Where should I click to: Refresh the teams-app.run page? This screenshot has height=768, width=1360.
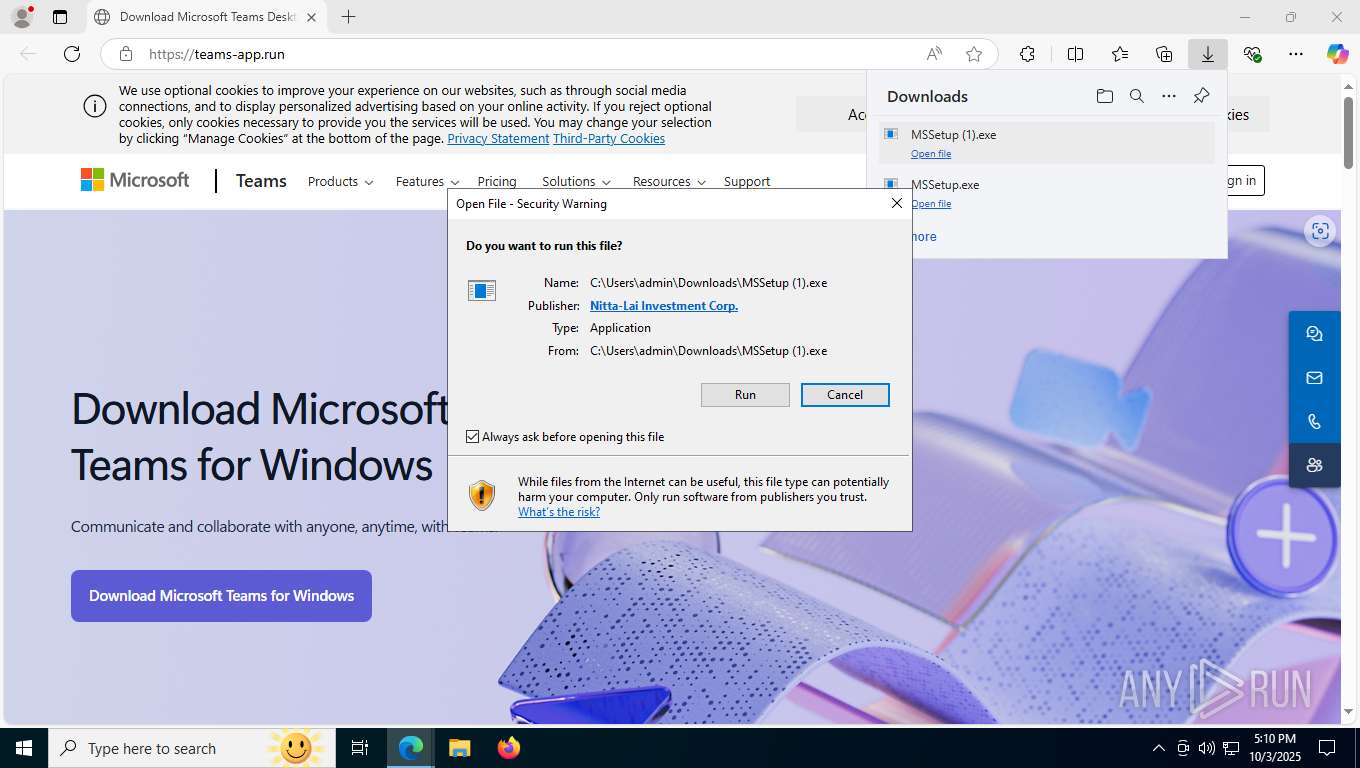tap(72, 54)
